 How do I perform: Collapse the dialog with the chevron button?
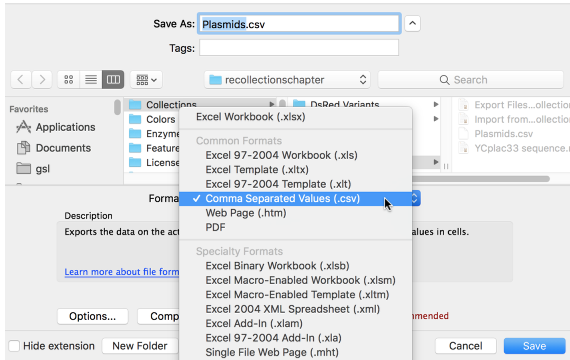click(x=412, y=24)
